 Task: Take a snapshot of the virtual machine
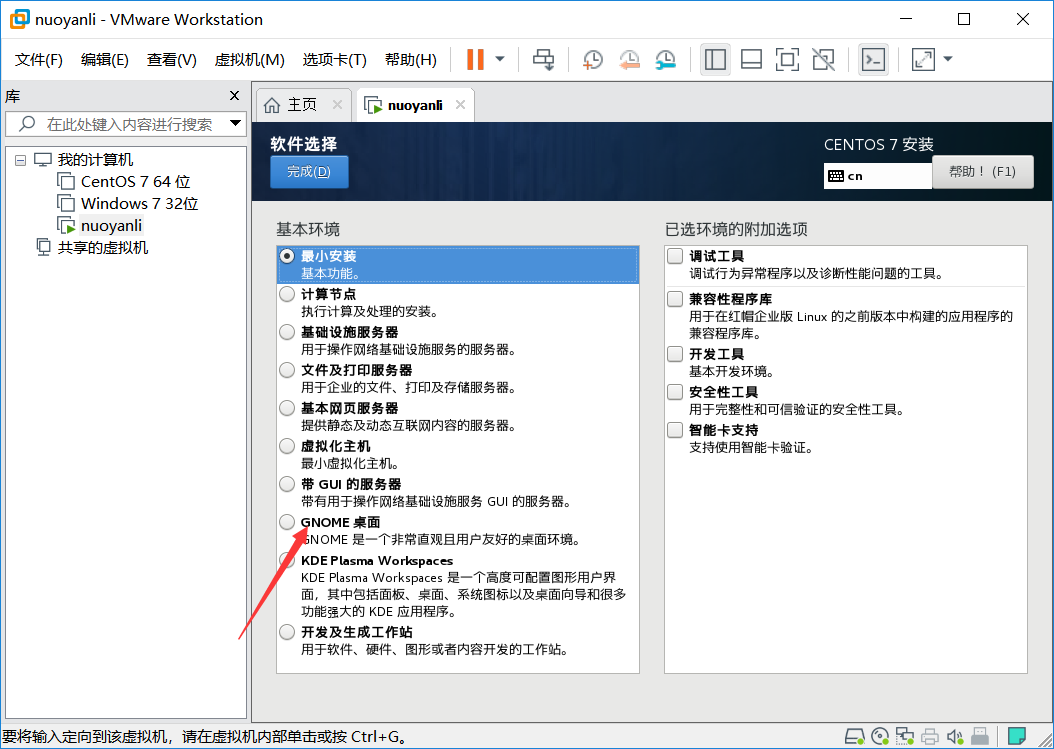592,60
